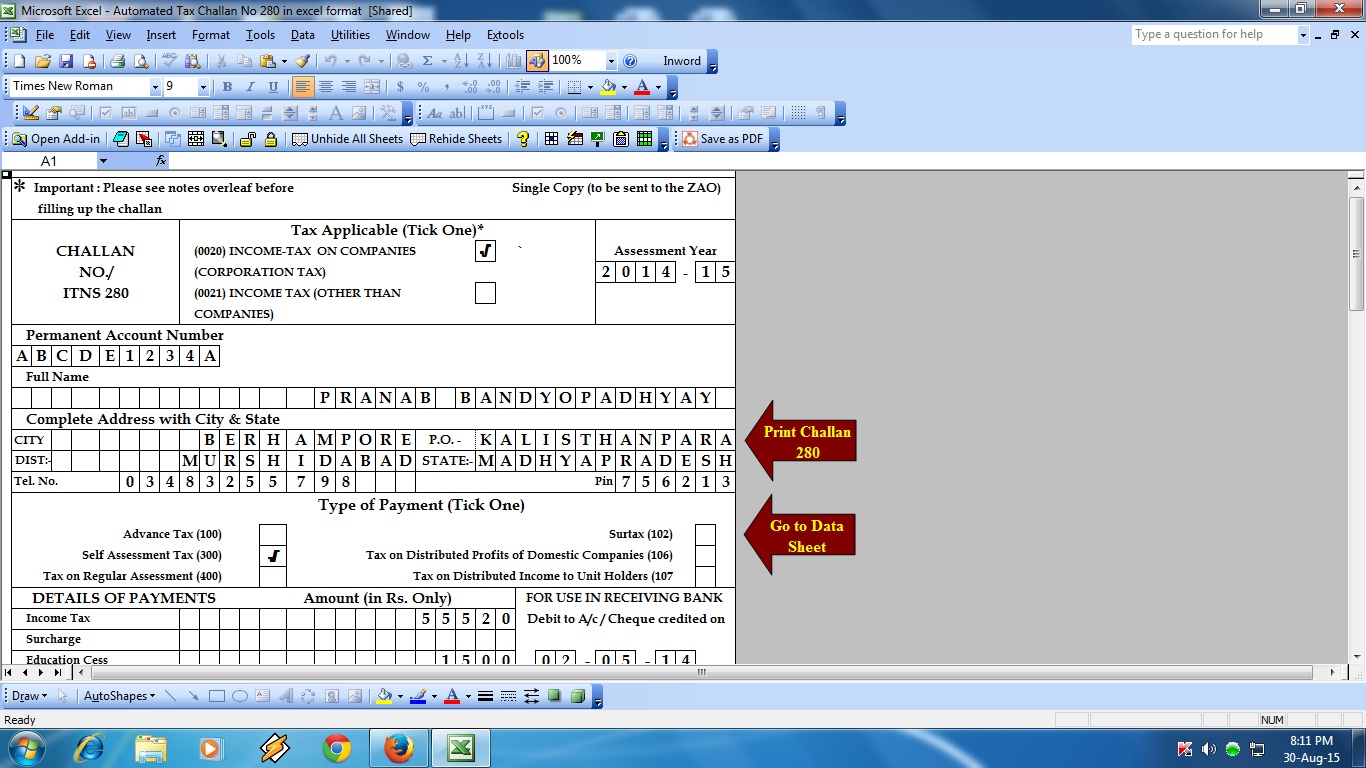Screen dimensions: 1366x768
Task: Click the Inword toolbar button
Action: point(682,61)
